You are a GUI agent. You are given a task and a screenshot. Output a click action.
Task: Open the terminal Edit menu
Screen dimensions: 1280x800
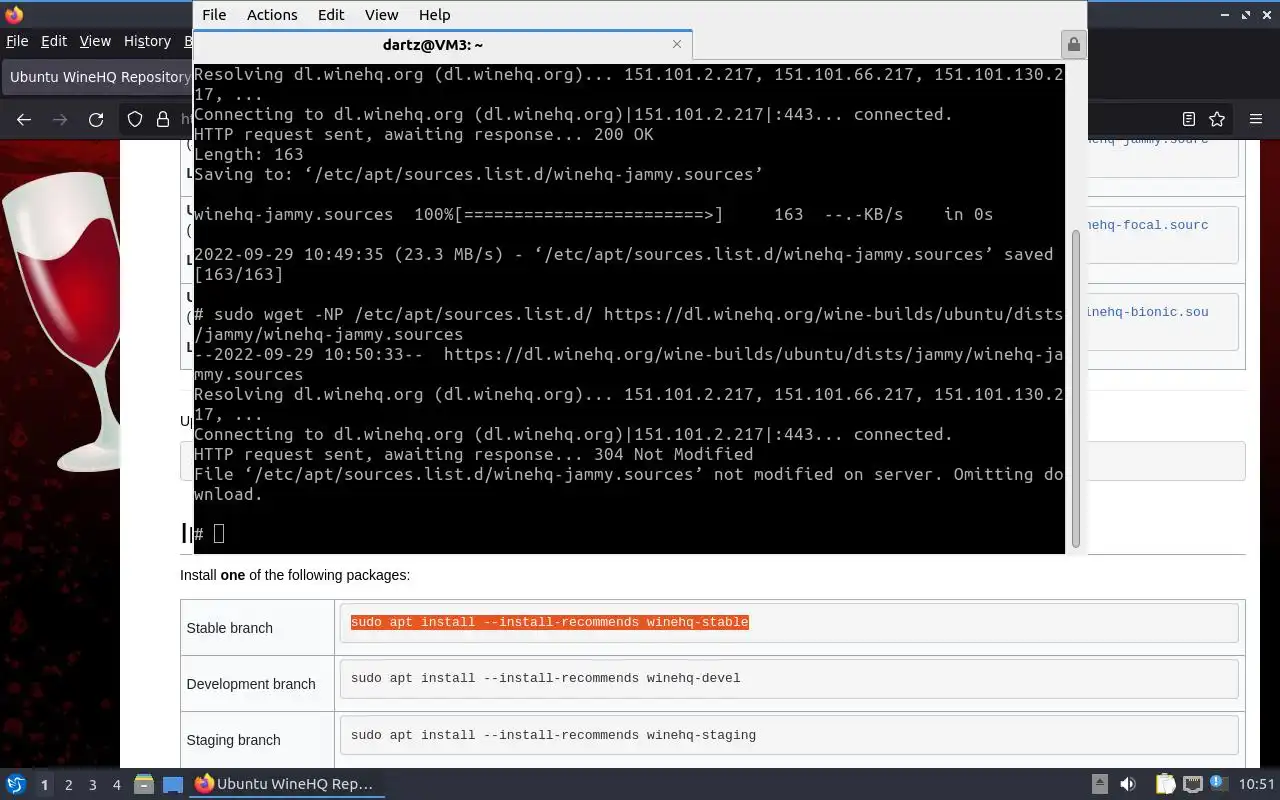click(x=331, y=14)
